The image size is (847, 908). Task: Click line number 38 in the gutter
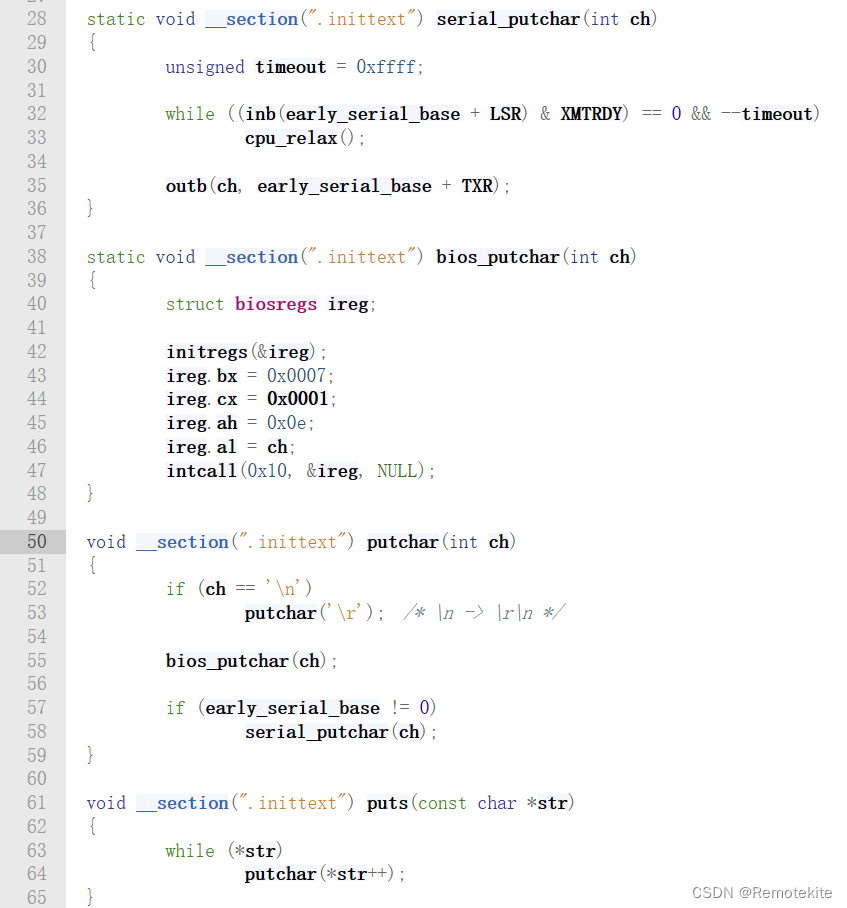tap(36, 256)
